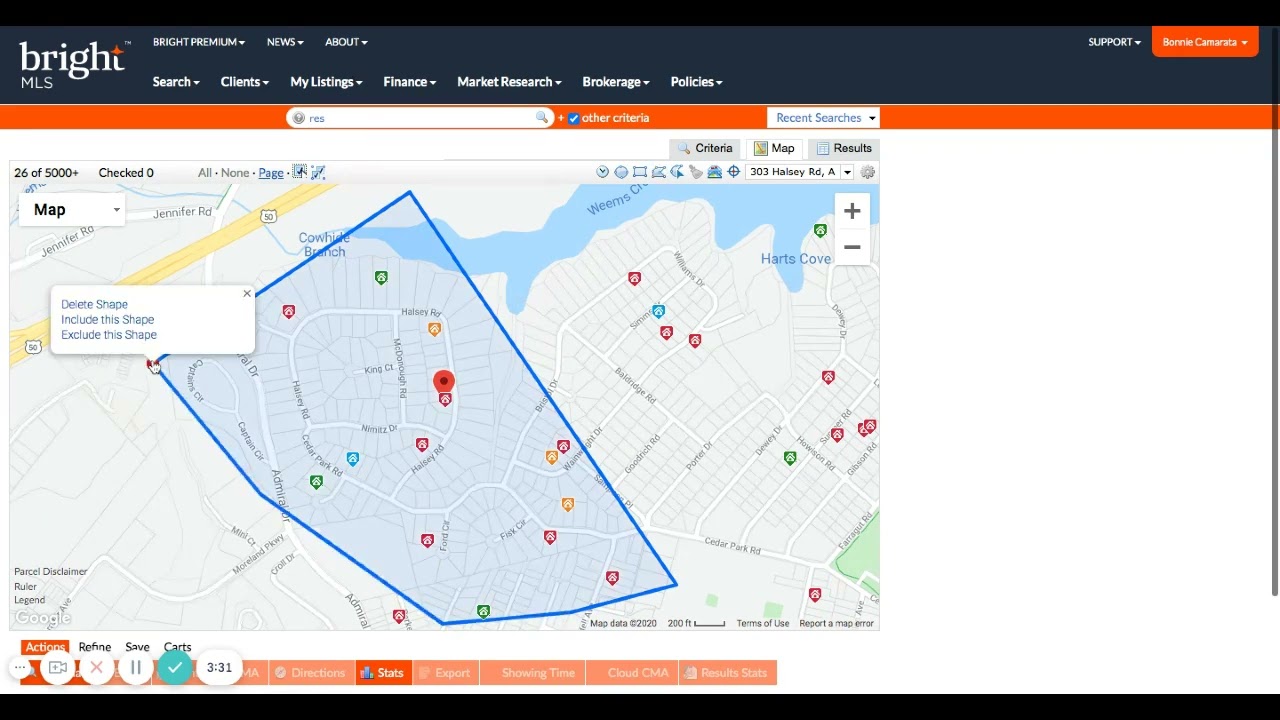
Task: Choose Exclude this Shape
Action: tap(109, 335)
